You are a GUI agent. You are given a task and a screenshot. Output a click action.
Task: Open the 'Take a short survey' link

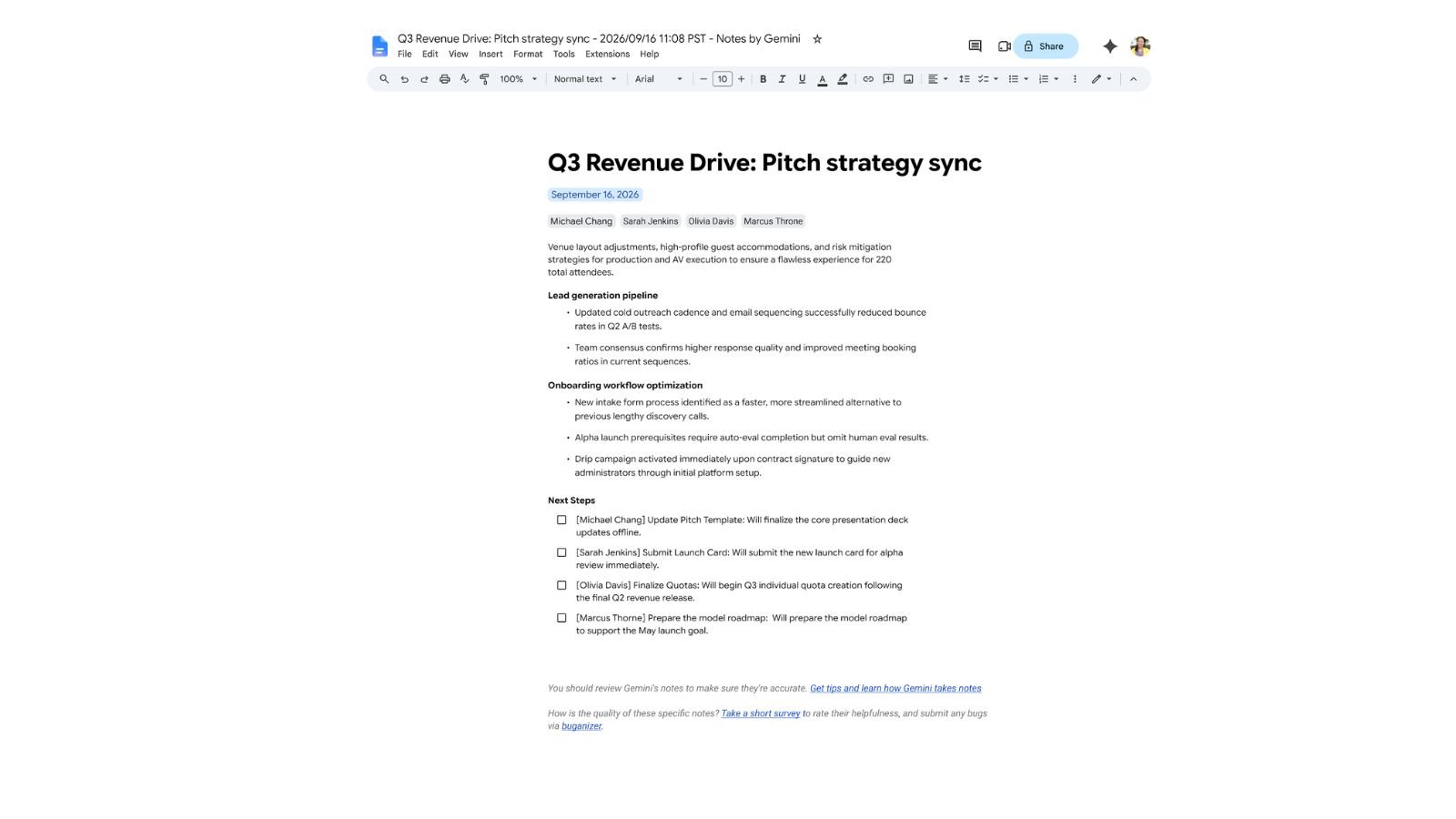click(761, 714)
